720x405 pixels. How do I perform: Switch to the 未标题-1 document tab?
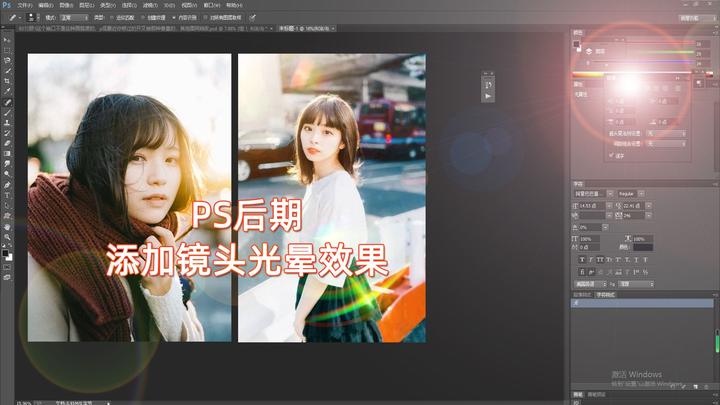click(x=304, y=28)
